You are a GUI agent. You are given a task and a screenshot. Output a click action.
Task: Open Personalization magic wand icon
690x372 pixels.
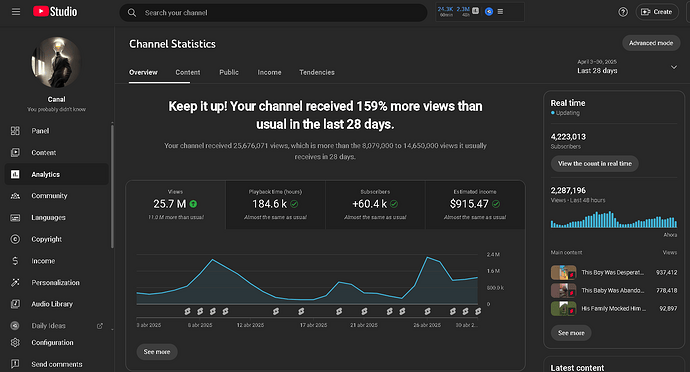click(x=15, y=282)
